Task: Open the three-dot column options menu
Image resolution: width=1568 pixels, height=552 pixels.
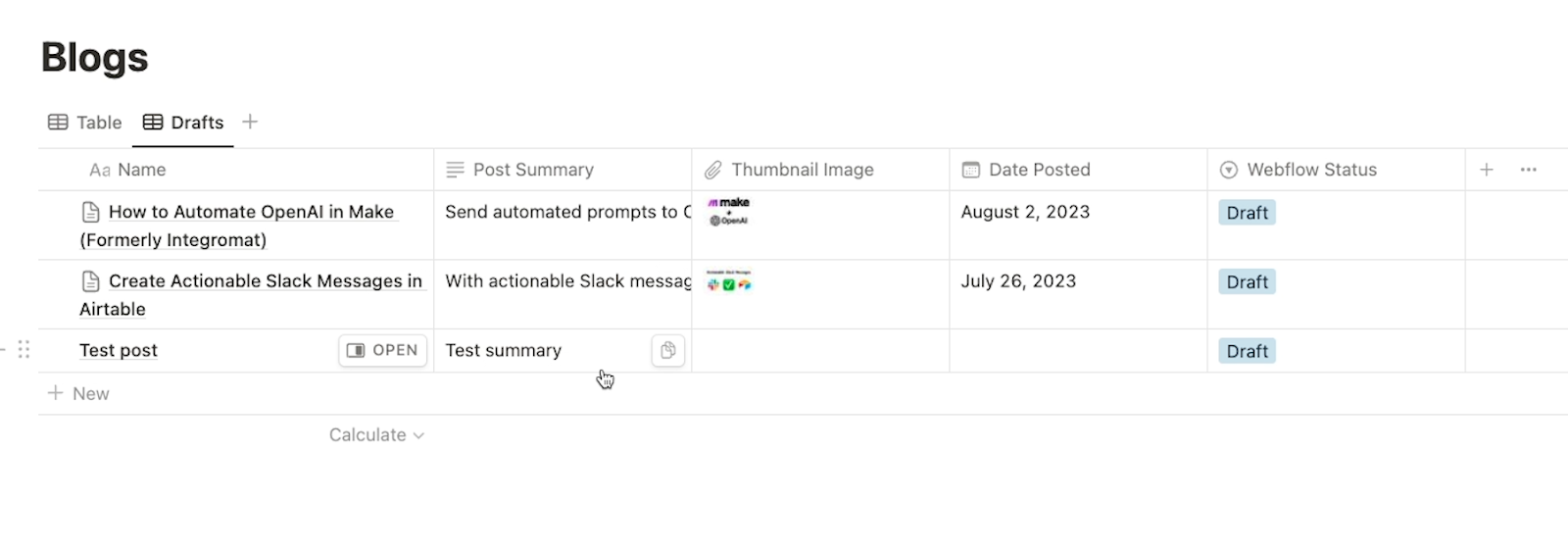Action: pyautogui.click(x=1528, y=170)
